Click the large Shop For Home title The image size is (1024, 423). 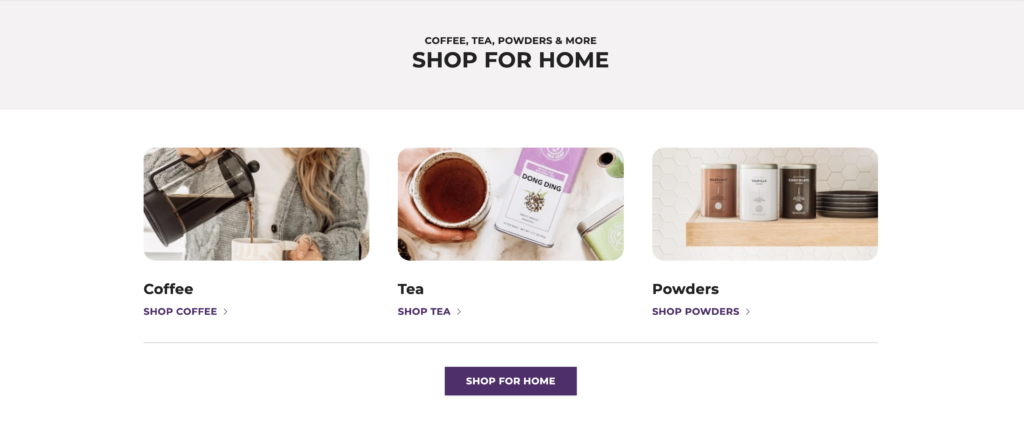pyautogui.click(x=511, y=60)
